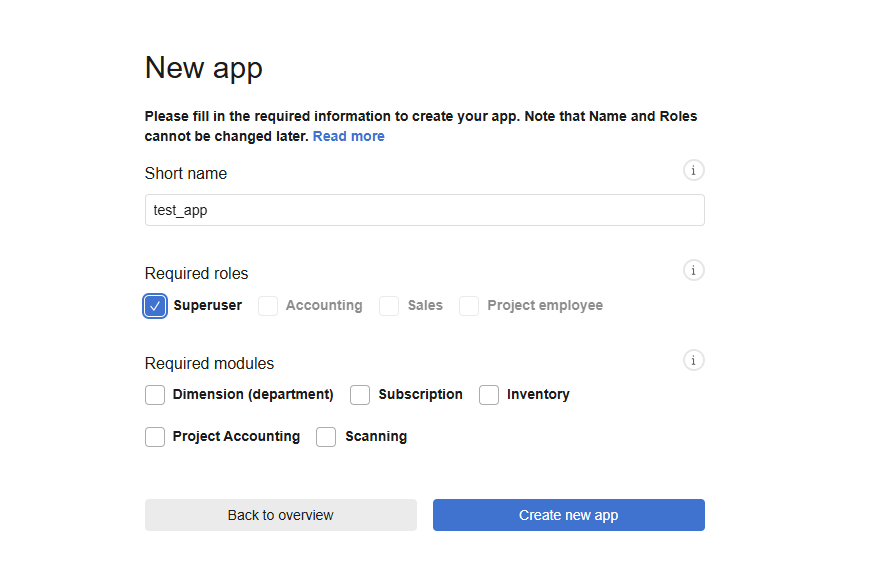The height and width of the screenshot is (583, 884).
Task: Enable the Subscription module checkbox
Action: pos(360,395)
